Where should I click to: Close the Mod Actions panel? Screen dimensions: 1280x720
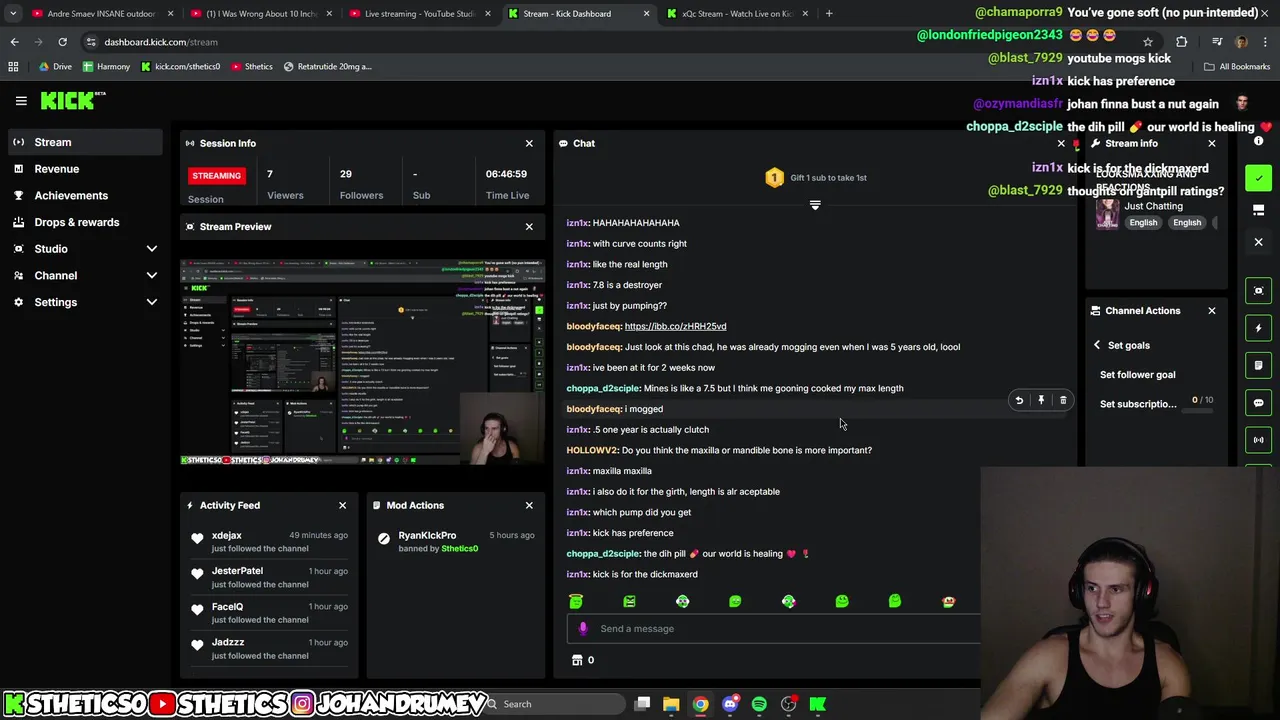pos(529,505)
